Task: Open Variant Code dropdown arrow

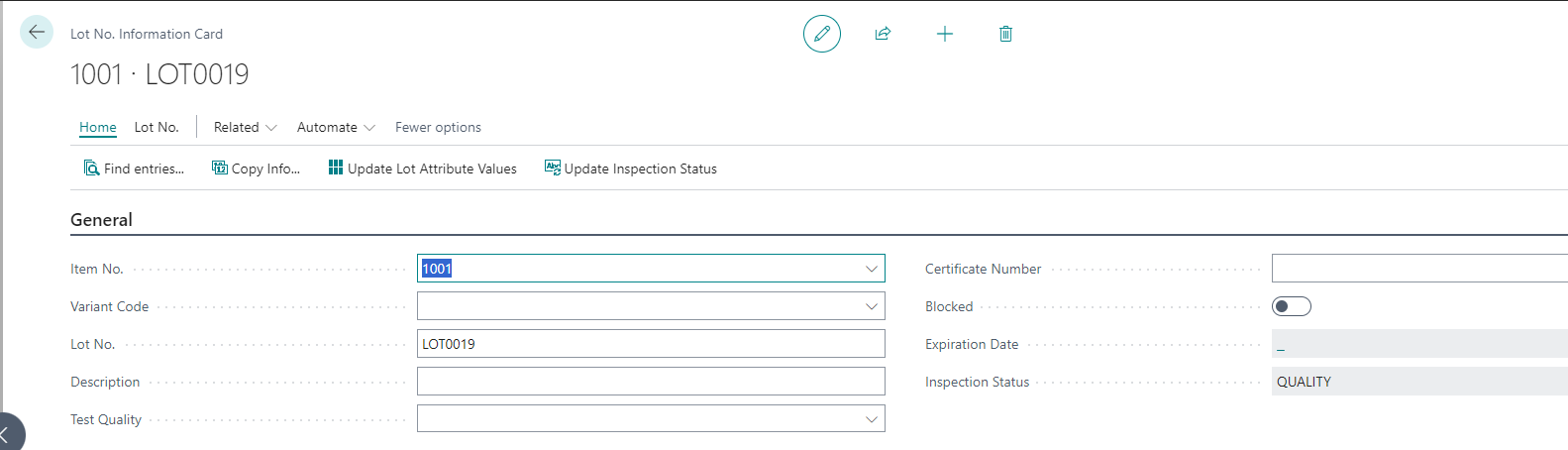Action: (x=872, y=306)
